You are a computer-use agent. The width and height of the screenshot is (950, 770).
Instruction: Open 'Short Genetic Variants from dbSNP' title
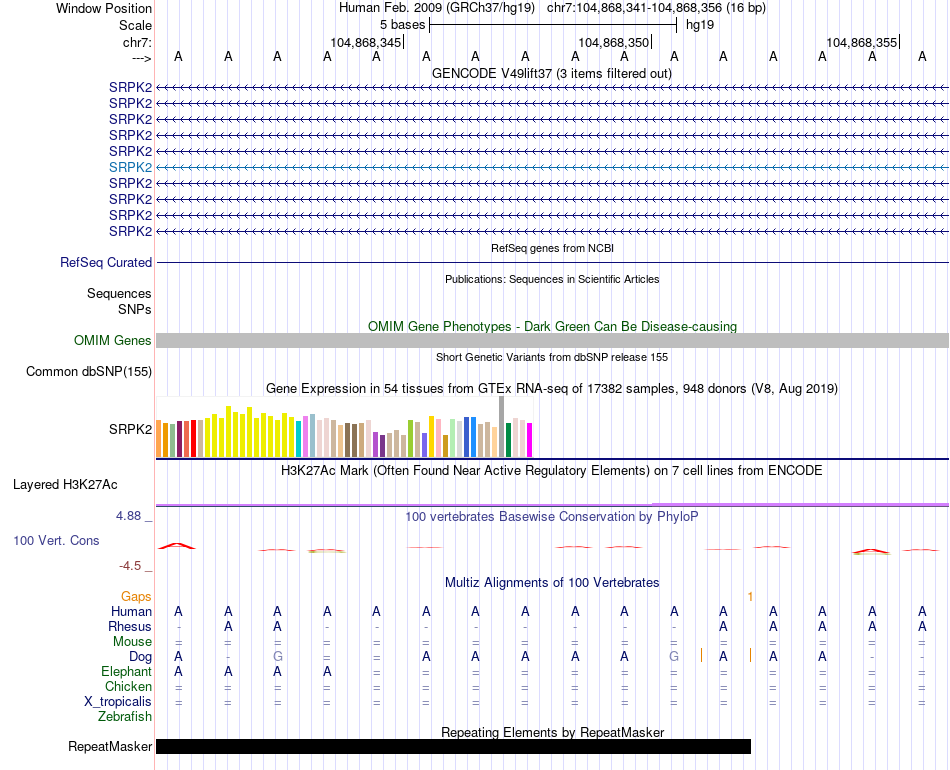tap(552, 357)
